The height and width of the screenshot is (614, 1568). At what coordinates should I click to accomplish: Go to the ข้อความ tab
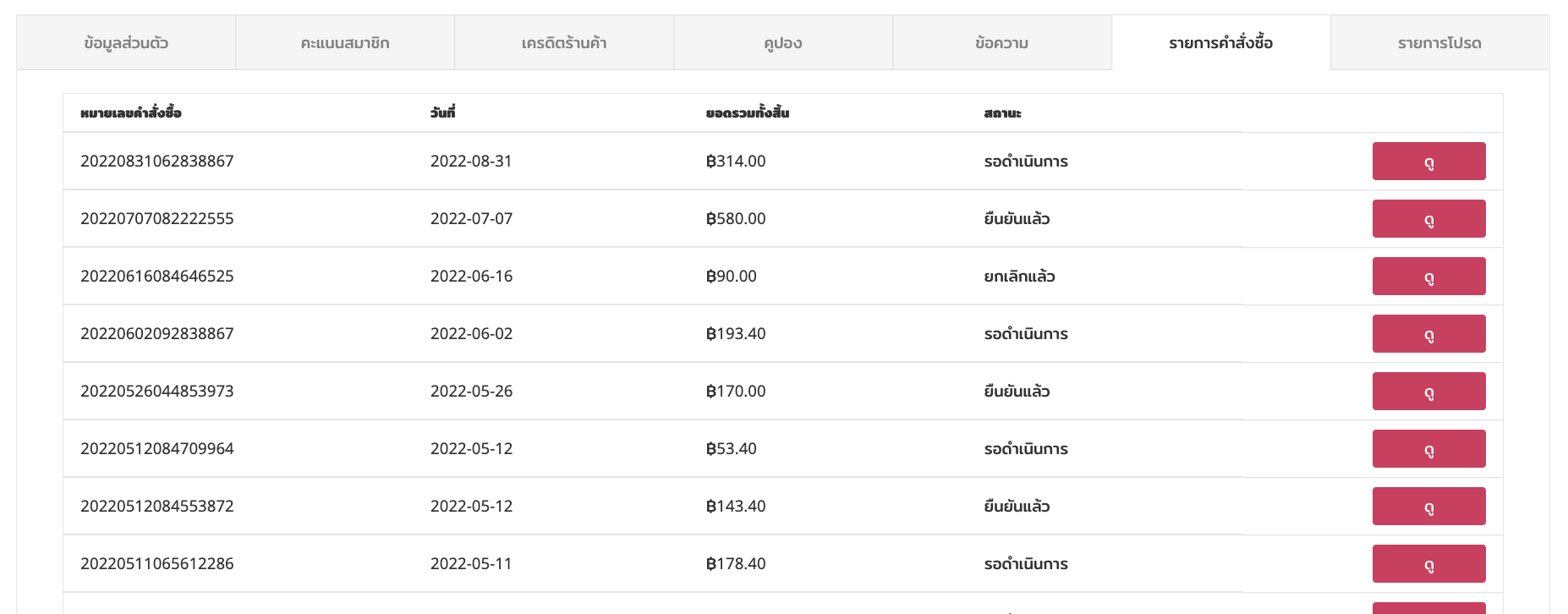click(1002, 42)
